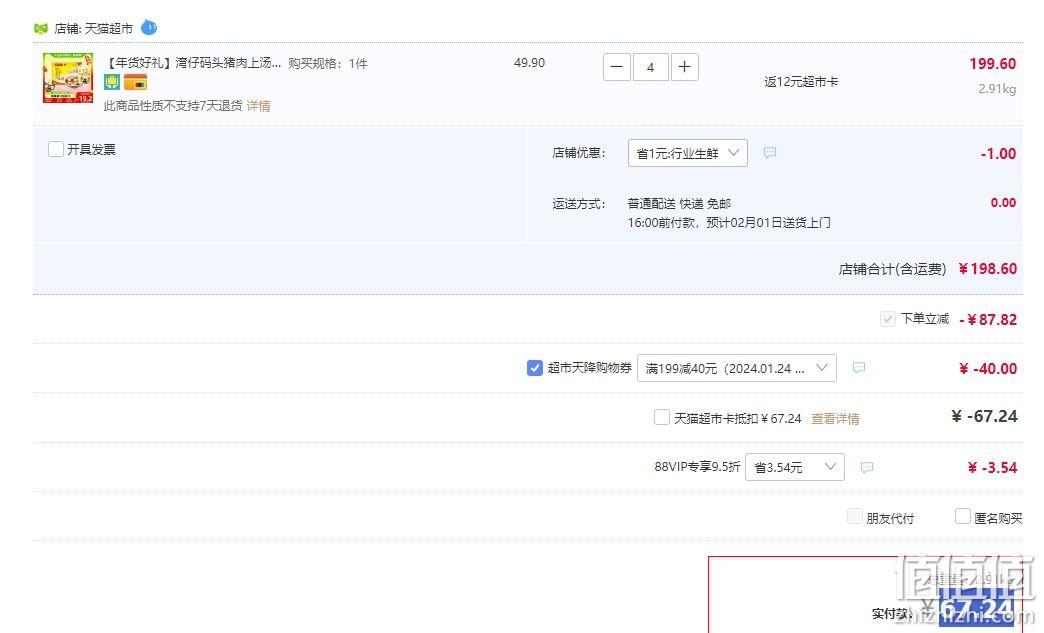
Task: Click the 普通配送 快递 免邮 text
Action: coord(679,204)
